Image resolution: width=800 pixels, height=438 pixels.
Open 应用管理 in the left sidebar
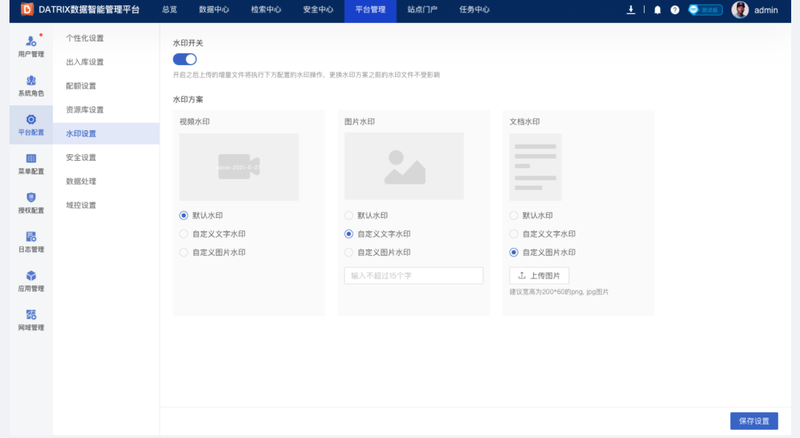coord(31,281)
